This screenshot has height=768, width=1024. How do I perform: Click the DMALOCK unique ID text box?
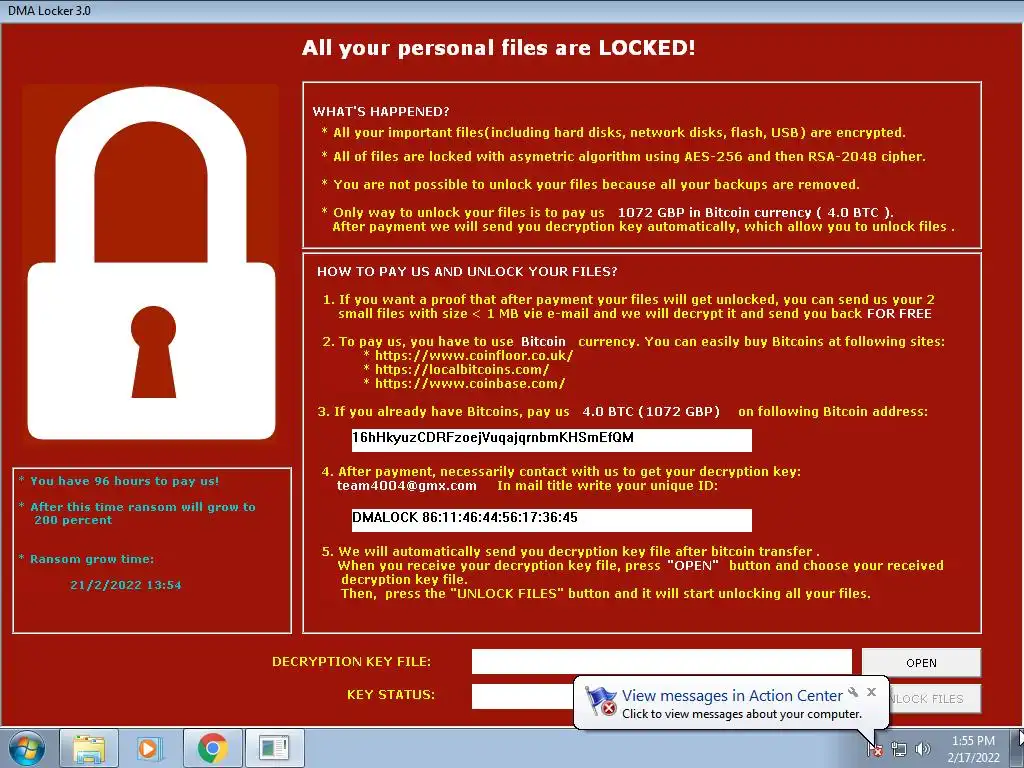552,520
